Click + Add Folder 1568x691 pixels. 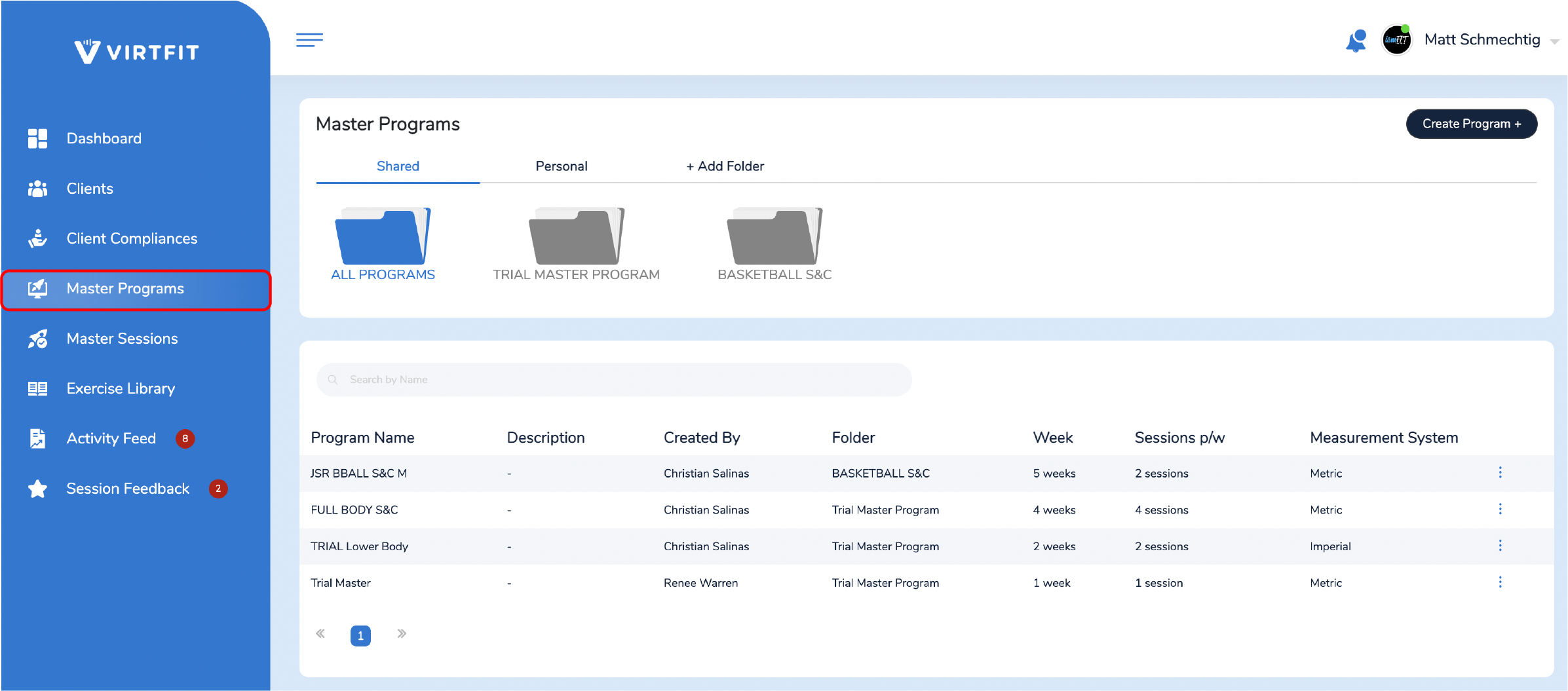coord(725,166)
